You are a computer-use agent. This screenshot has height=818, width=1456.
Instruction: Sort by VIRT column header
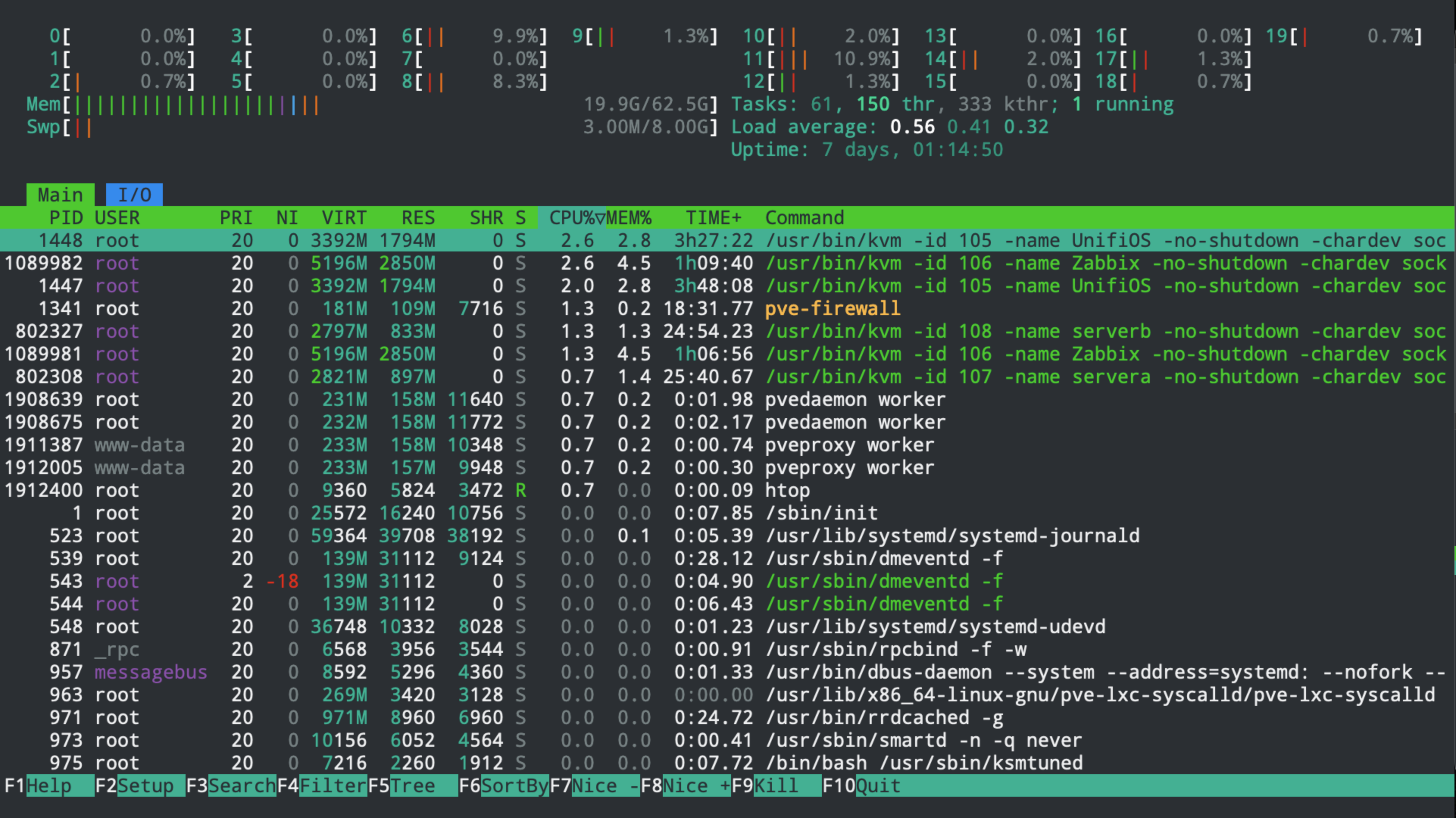pos(344,218)
